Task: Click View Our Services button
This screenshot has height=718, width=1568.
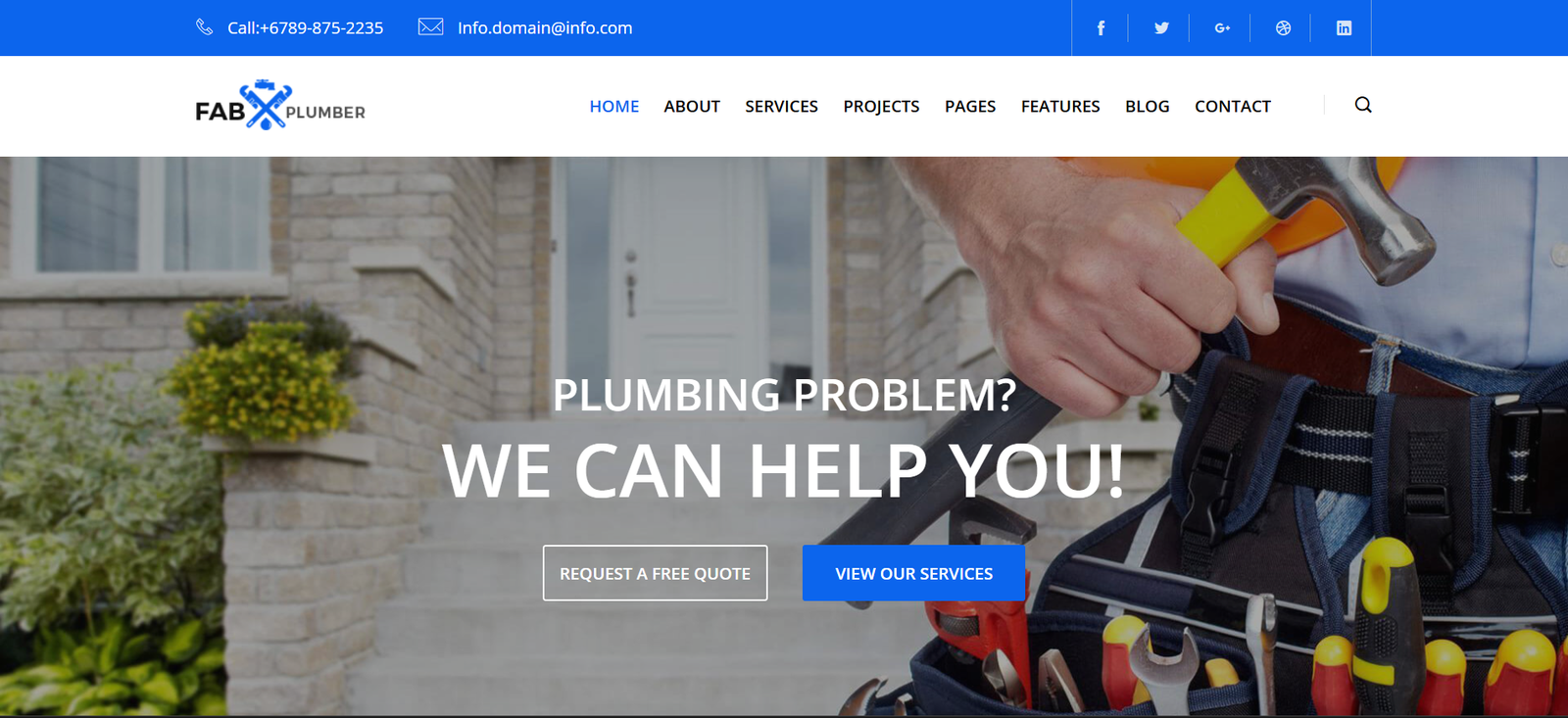Action: (914, 573)
